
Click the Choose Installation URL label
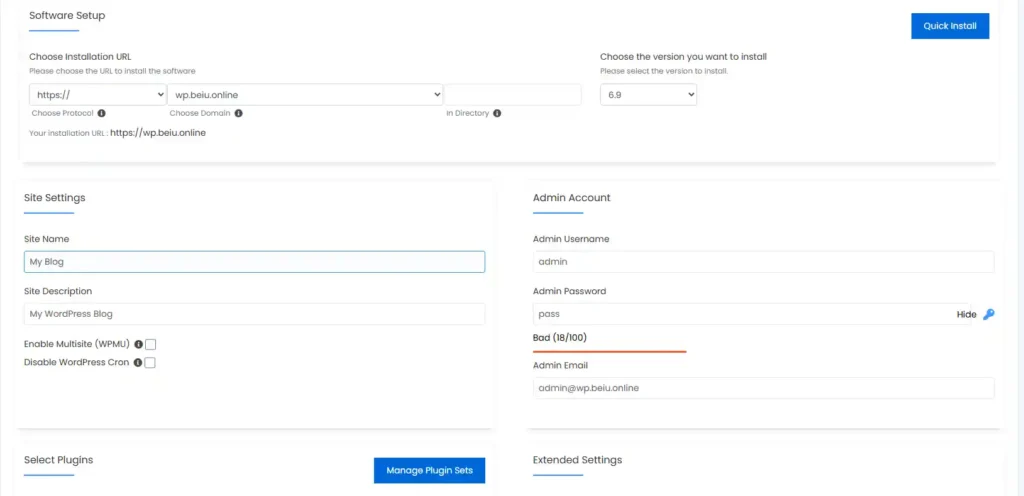[x=80, y=57]
